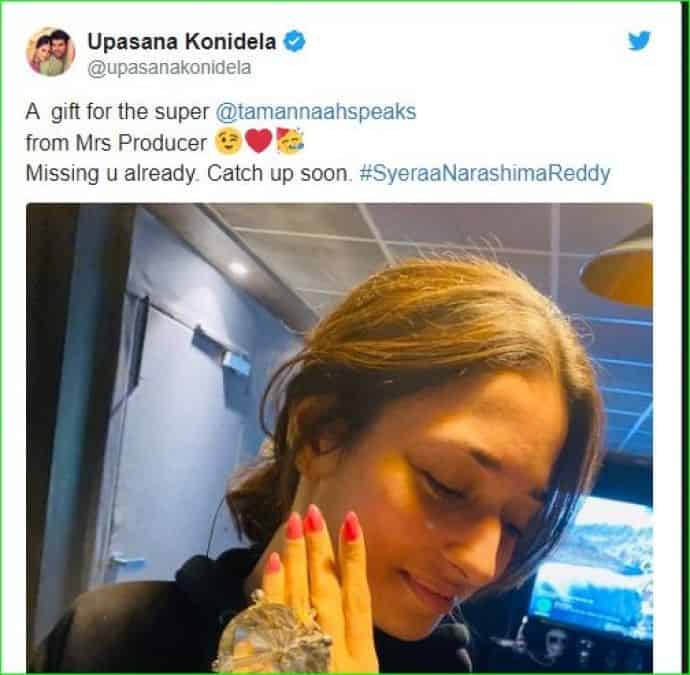
Task: Click the 'from Mrs Producer' text line
Action: (x=116, y=143)
